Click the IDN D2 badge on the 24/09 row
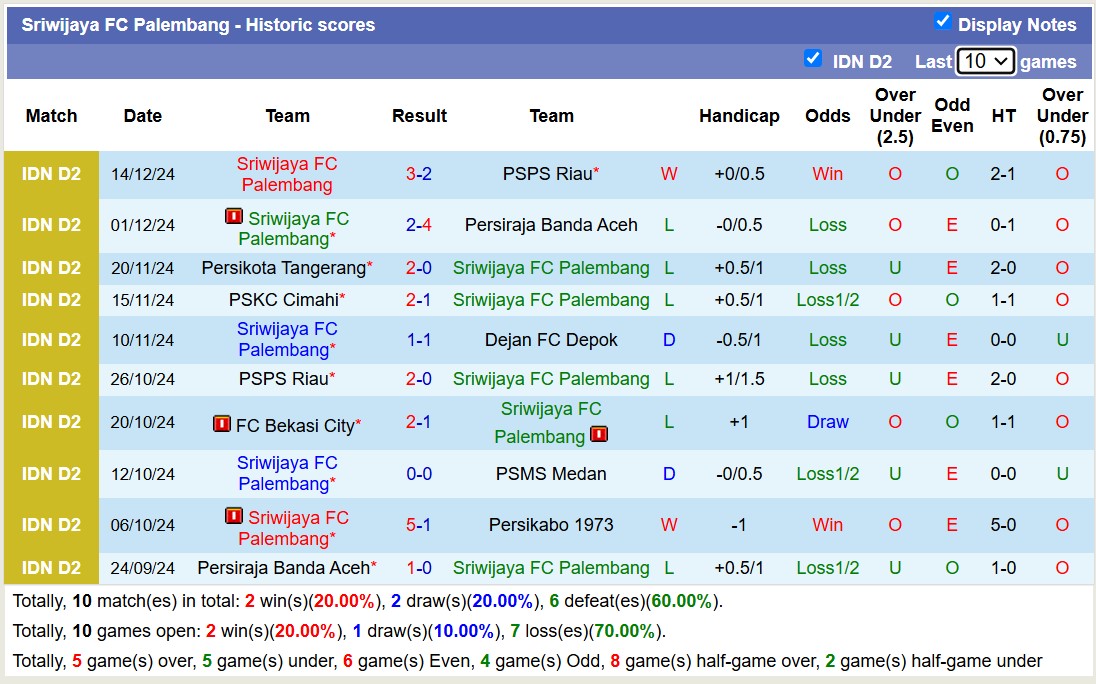The height and width of the screenshot is (684, 1096). click(x=51, y=568)
